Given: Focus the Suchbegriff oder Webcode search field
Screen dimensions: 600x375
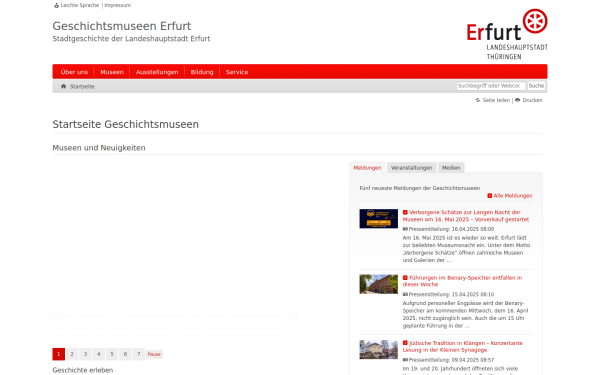Looking at the screenshot, I should click(x=491, y=86).
